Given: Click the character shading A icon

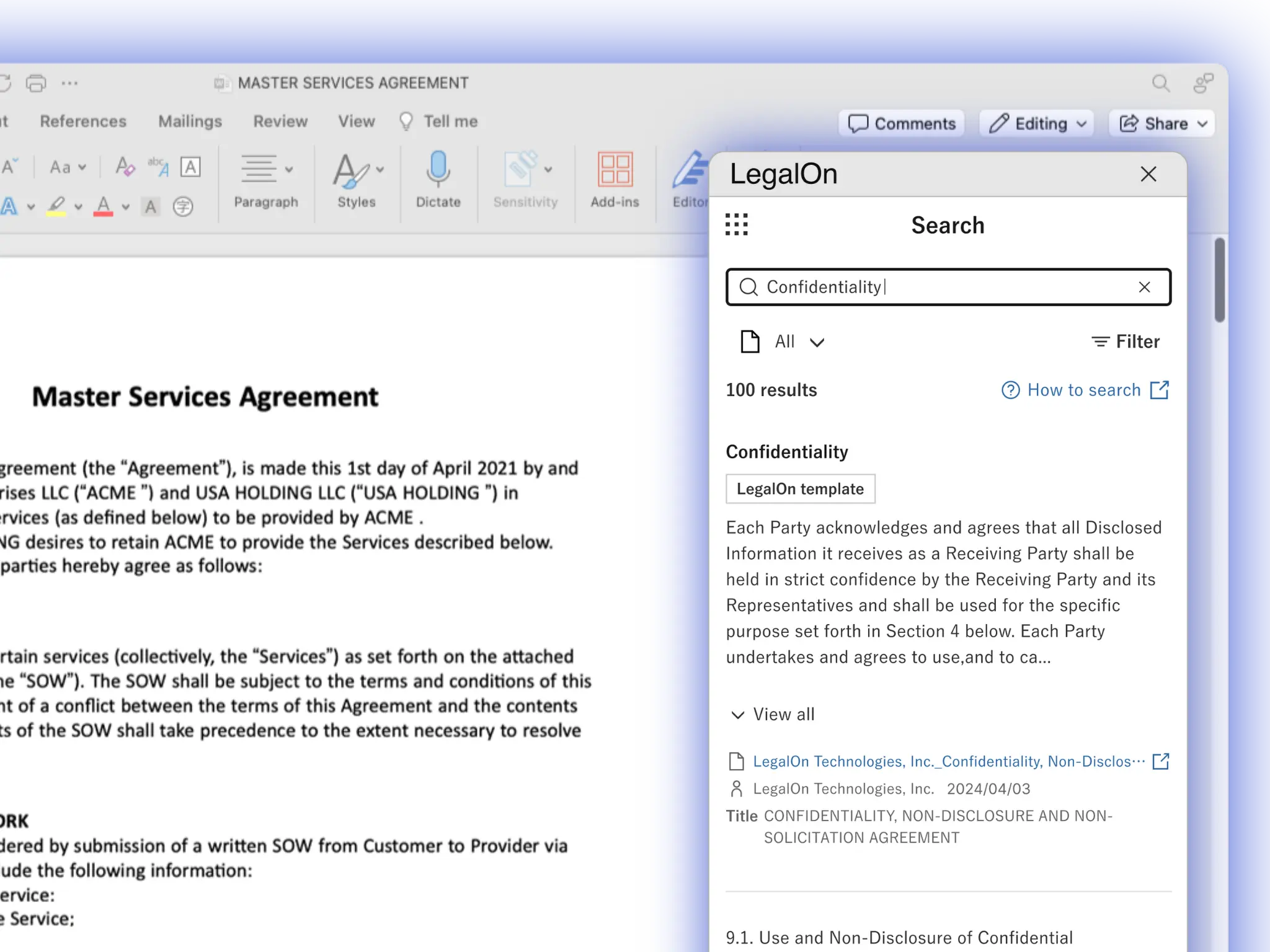Looking at the screenshot, I should (x=151, y=206).
